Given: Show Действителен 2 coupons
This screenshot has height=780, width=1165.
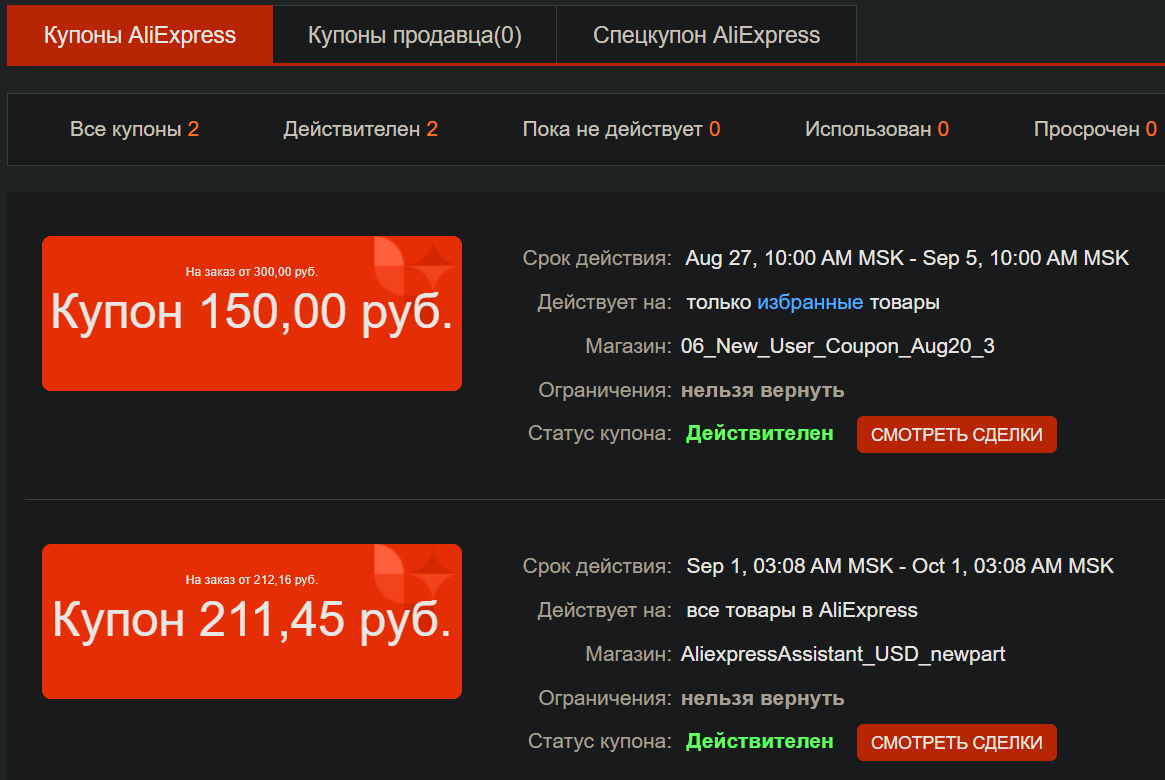Looking at the screenshot, I should 360,129.
